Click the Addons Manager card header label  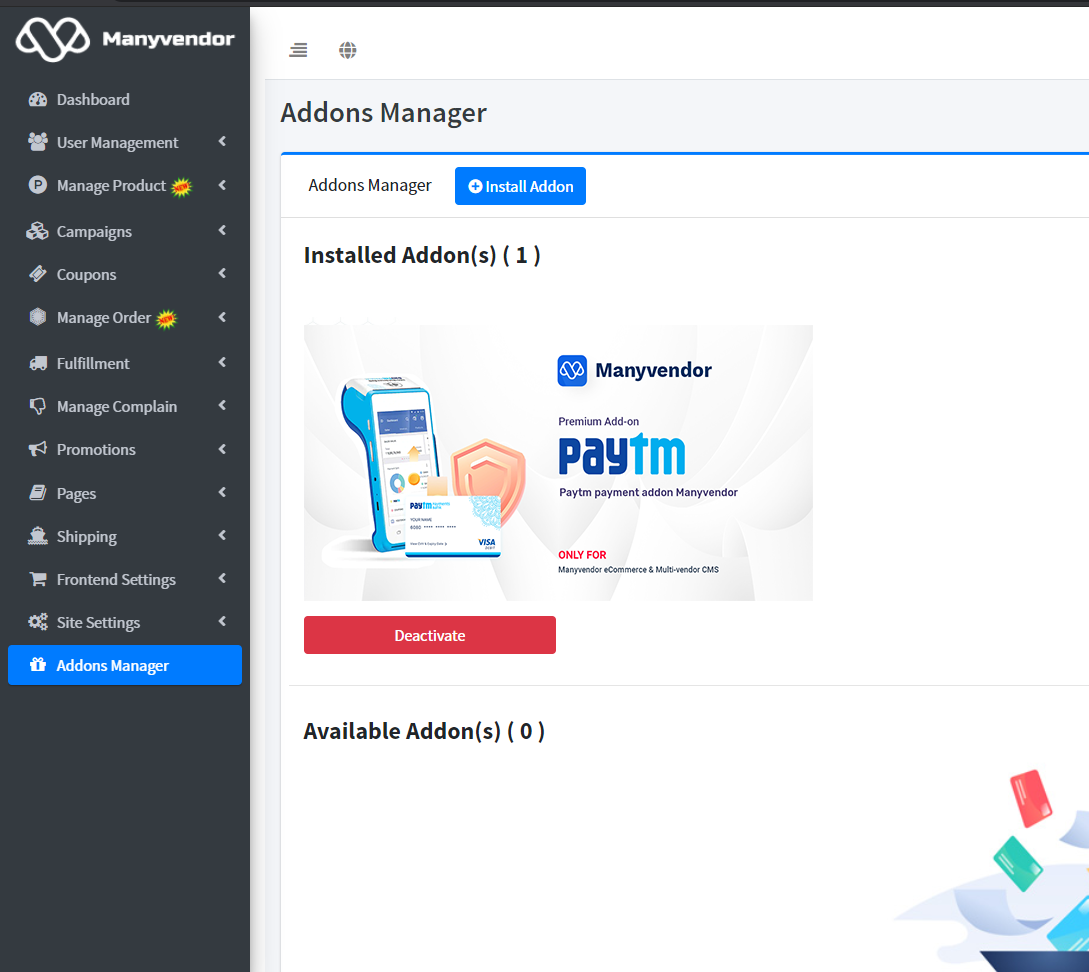tap(369, 185)
